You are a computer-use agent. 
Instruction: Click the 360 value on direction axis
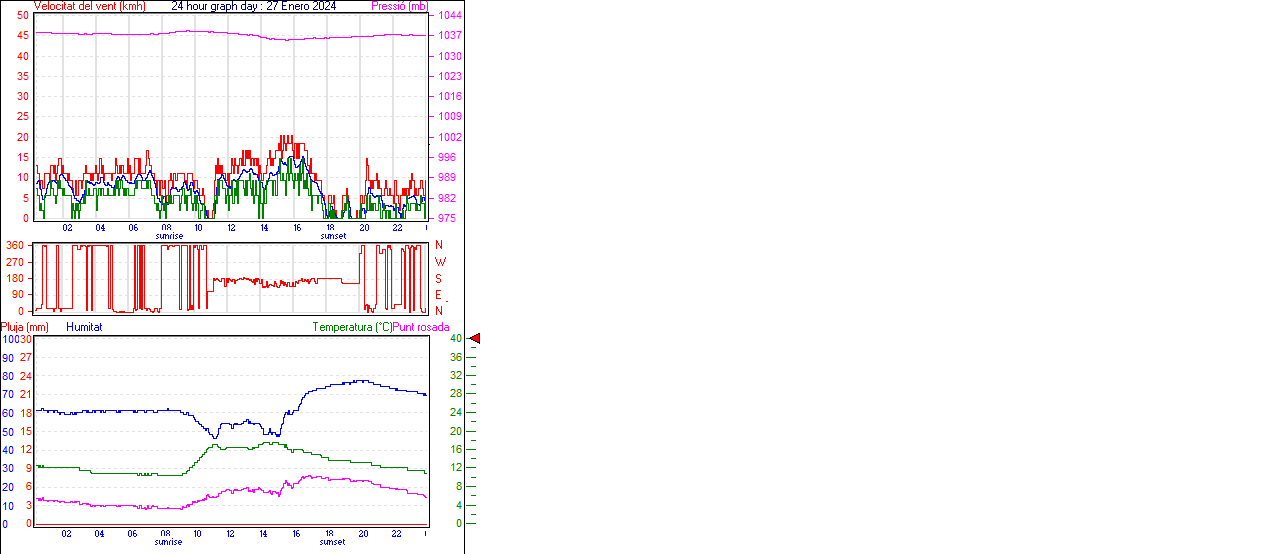[x=15, y=245]
